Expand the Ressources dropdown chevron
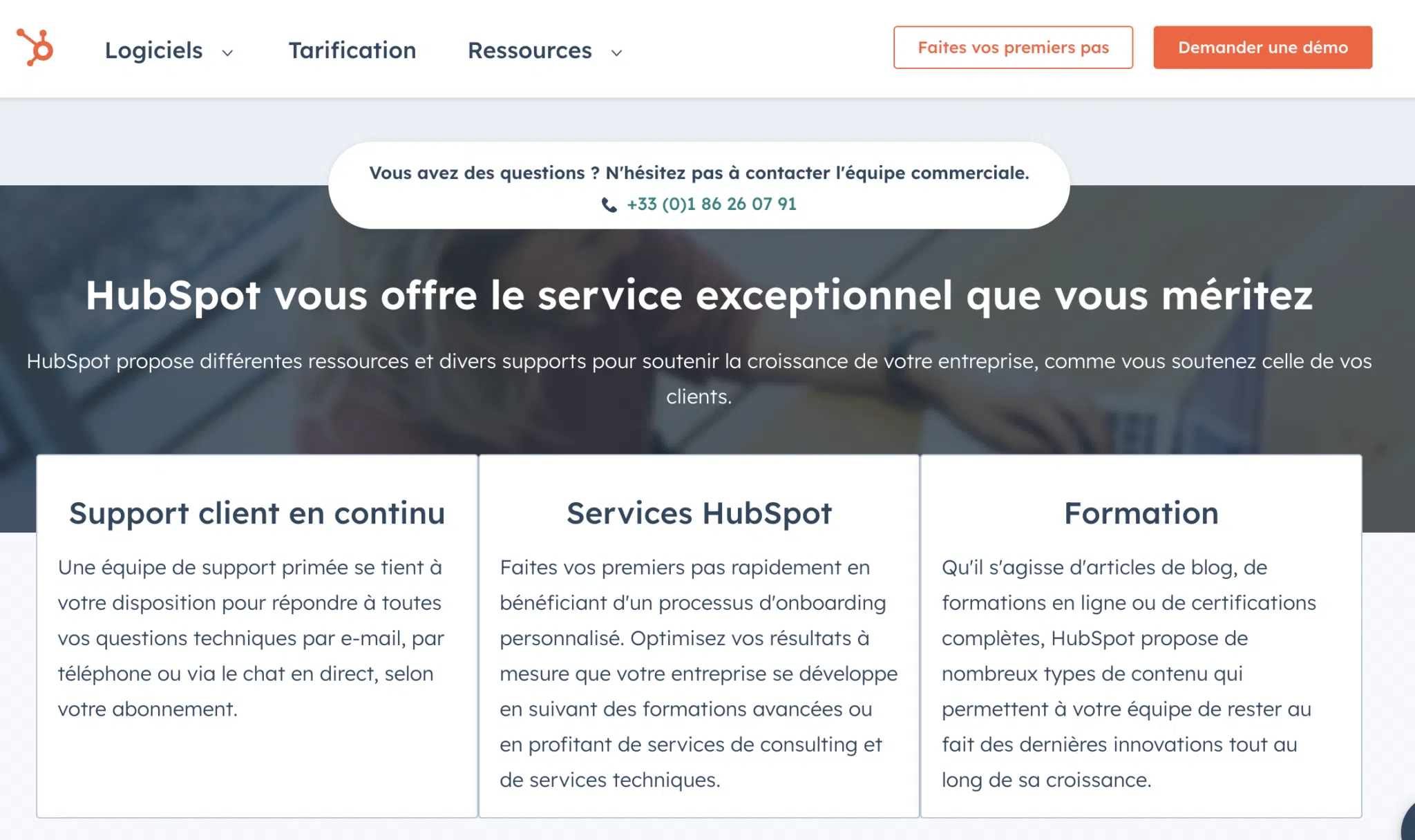Screen dimensions: 1415x840 pos(616,52)
